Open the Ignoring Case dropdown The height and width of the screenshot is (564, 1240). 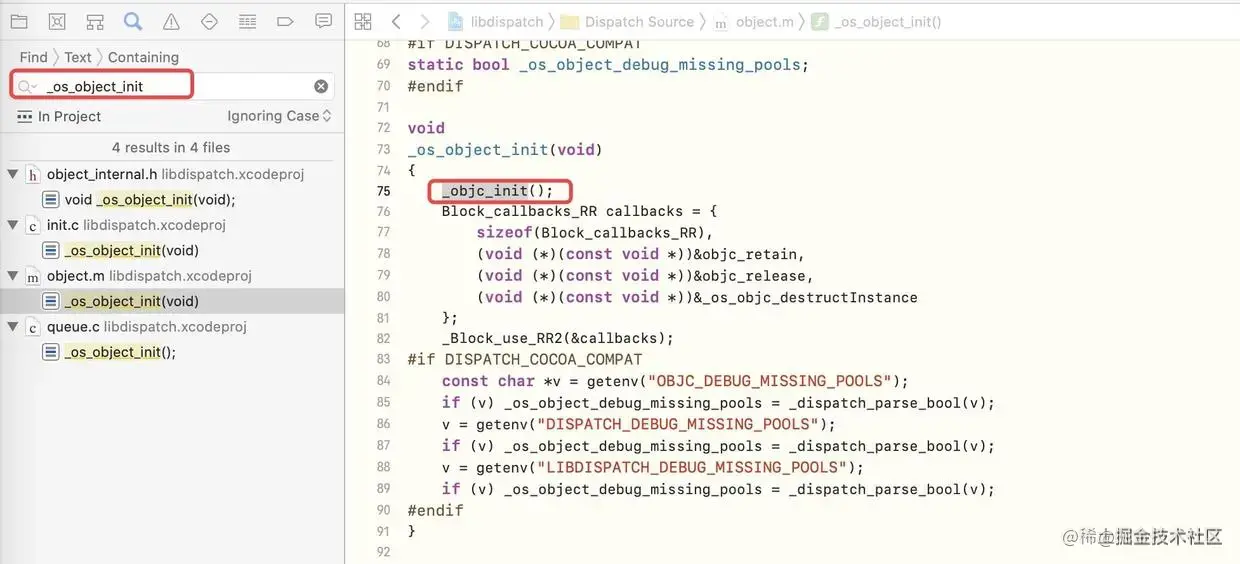pyautogui.click(x=279, y=116)
